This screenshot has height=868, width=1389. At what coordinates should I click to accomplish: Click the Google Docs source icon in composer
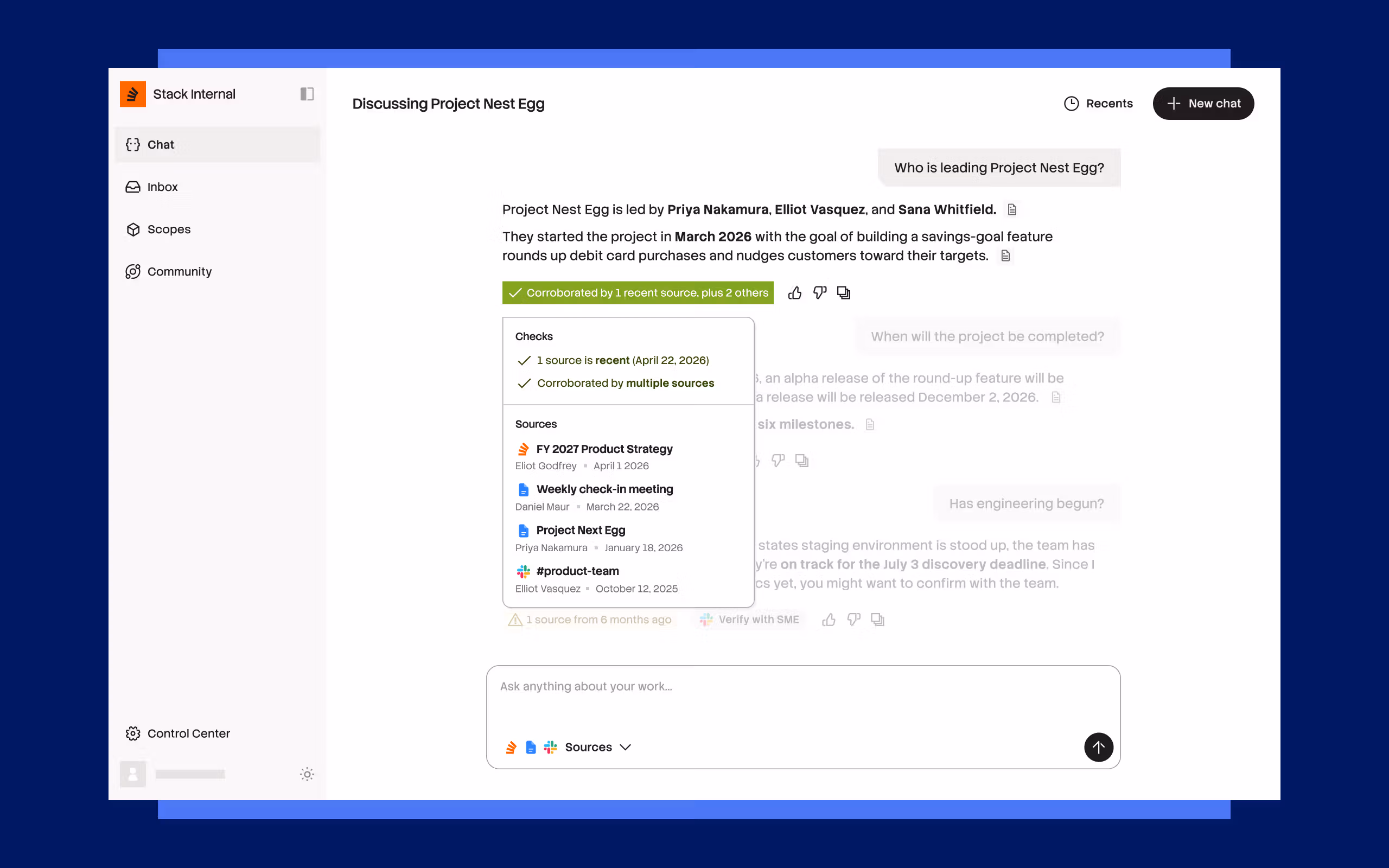click(531, 747)
